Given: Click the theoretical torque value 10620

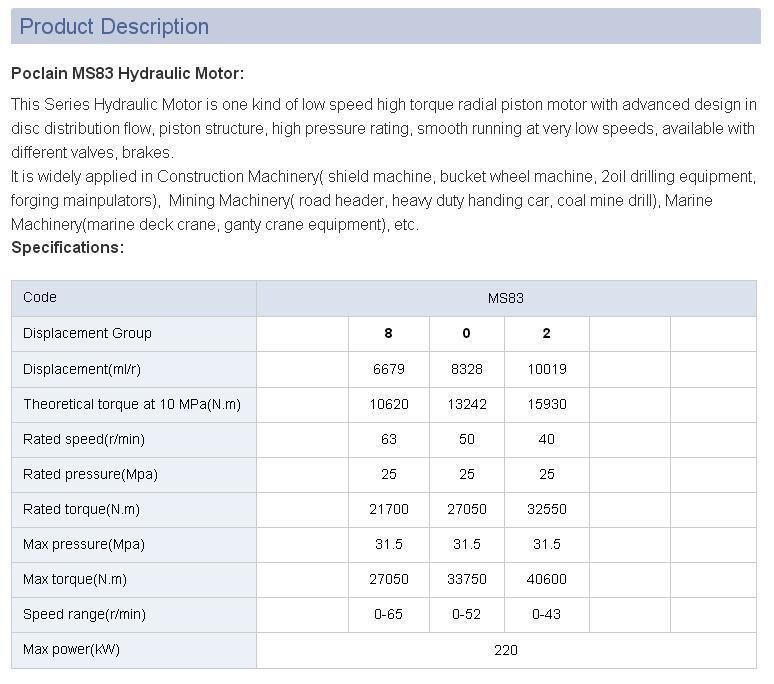Looking at the screenshot, I should coord(388,404).
